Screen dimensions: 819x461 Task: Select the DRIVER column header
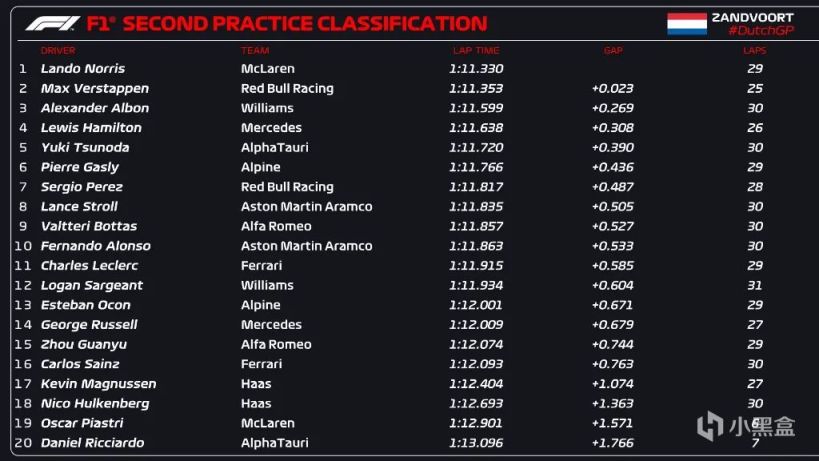pyautogui.click(x=58, y=50)
